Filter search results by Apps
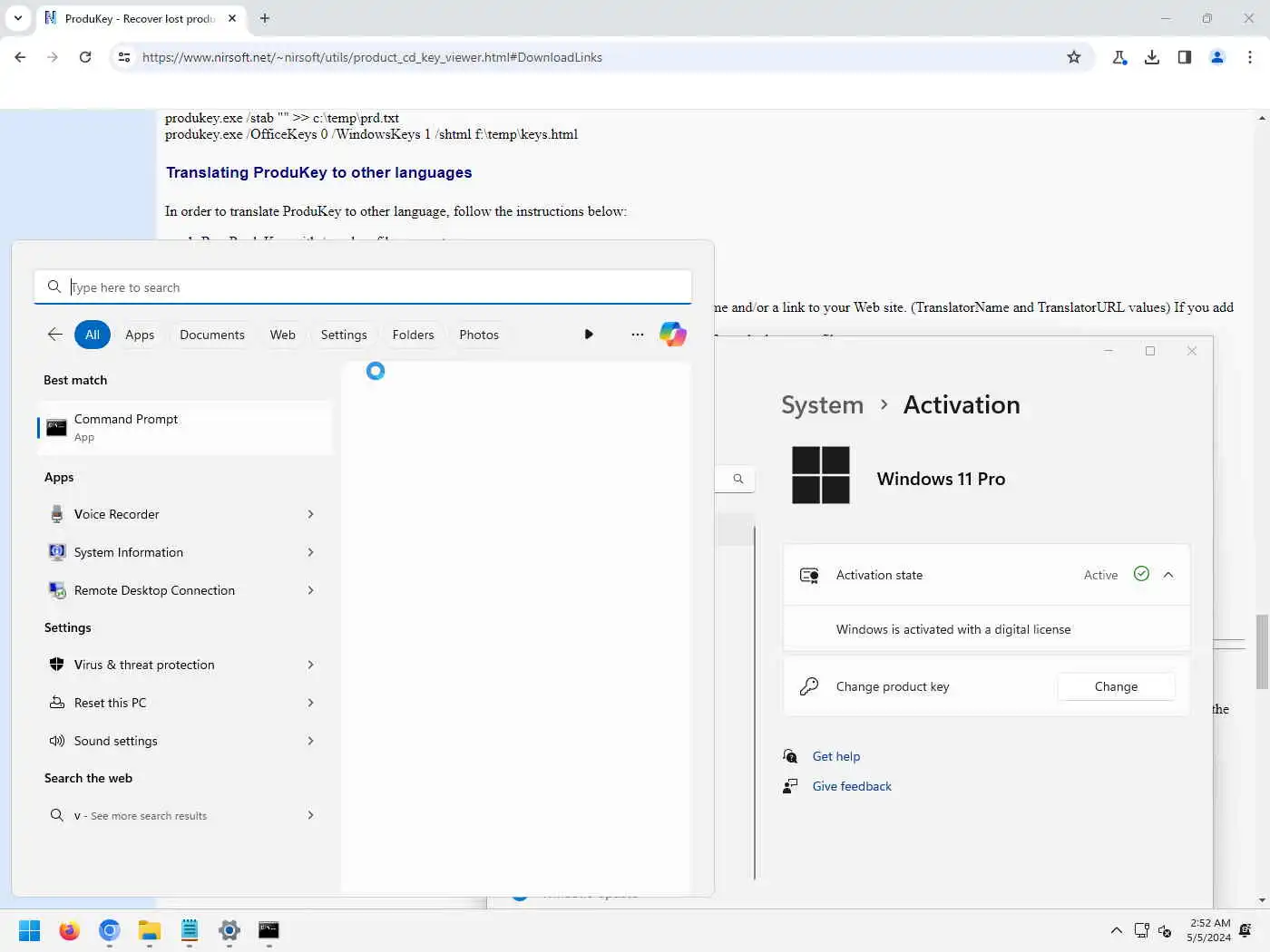 point(140,335)
